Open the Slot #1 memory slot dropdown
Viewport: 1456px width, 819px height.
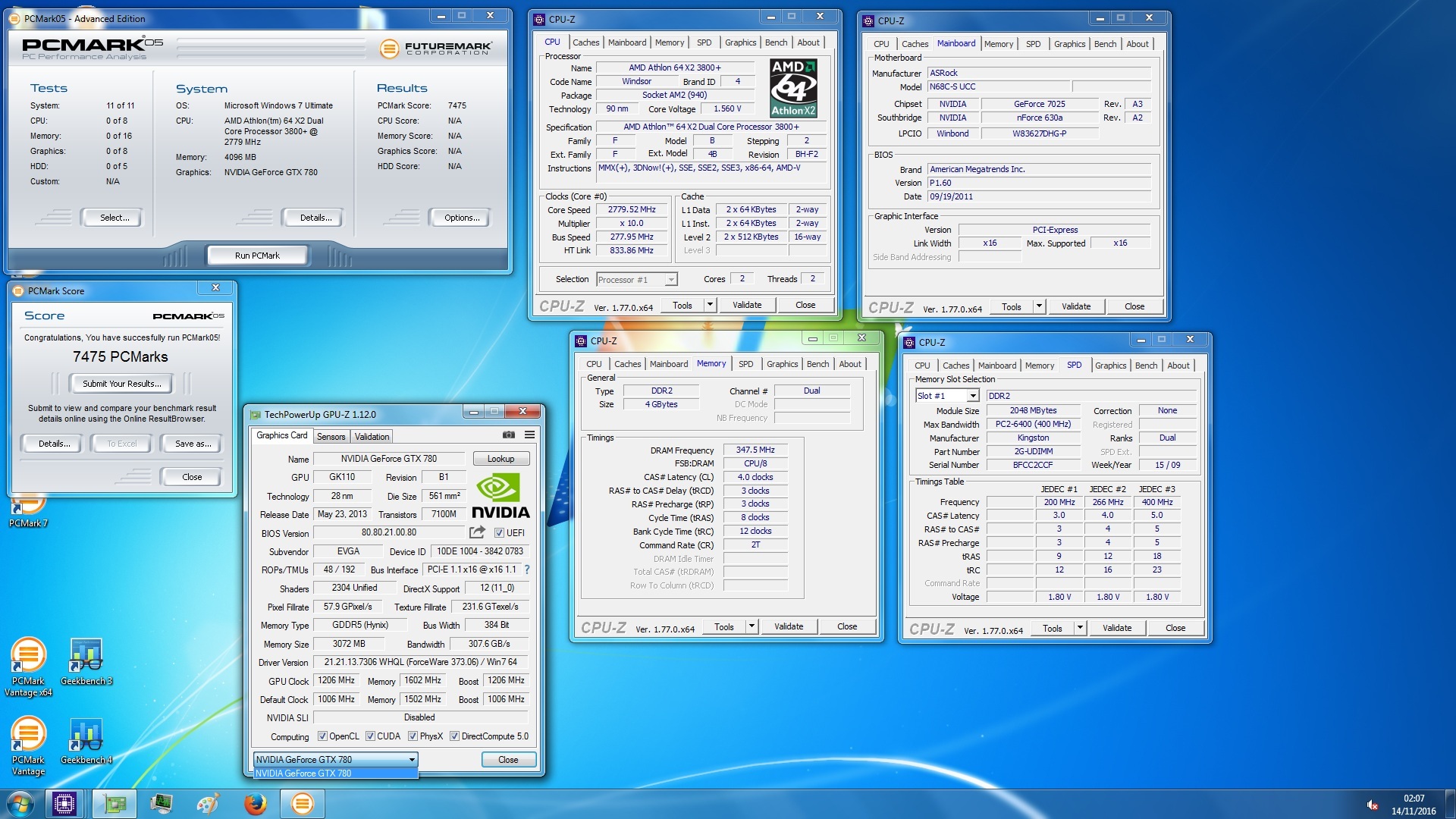pyautogui.click(x=947, y=396)
